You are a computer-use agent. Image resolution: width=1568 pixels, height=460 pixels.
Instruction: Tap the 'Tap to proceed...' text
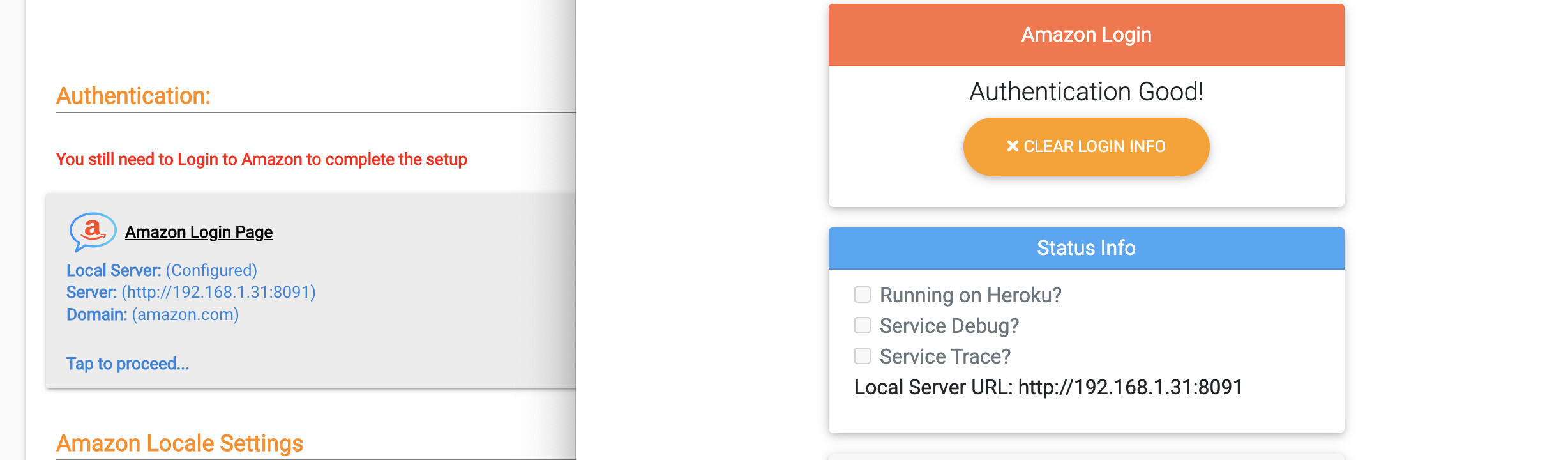pyautogui.click(x=128, y=364)
